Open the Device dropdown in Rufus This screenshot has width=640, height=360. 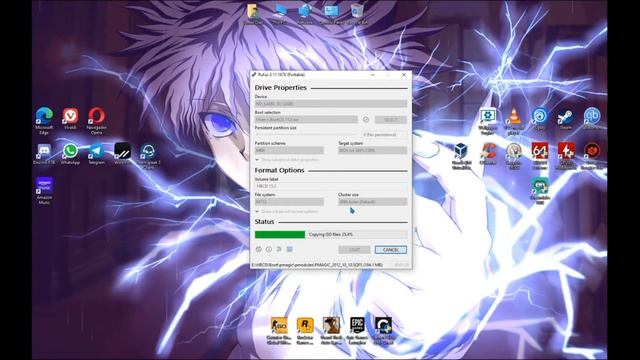(331, 104)
